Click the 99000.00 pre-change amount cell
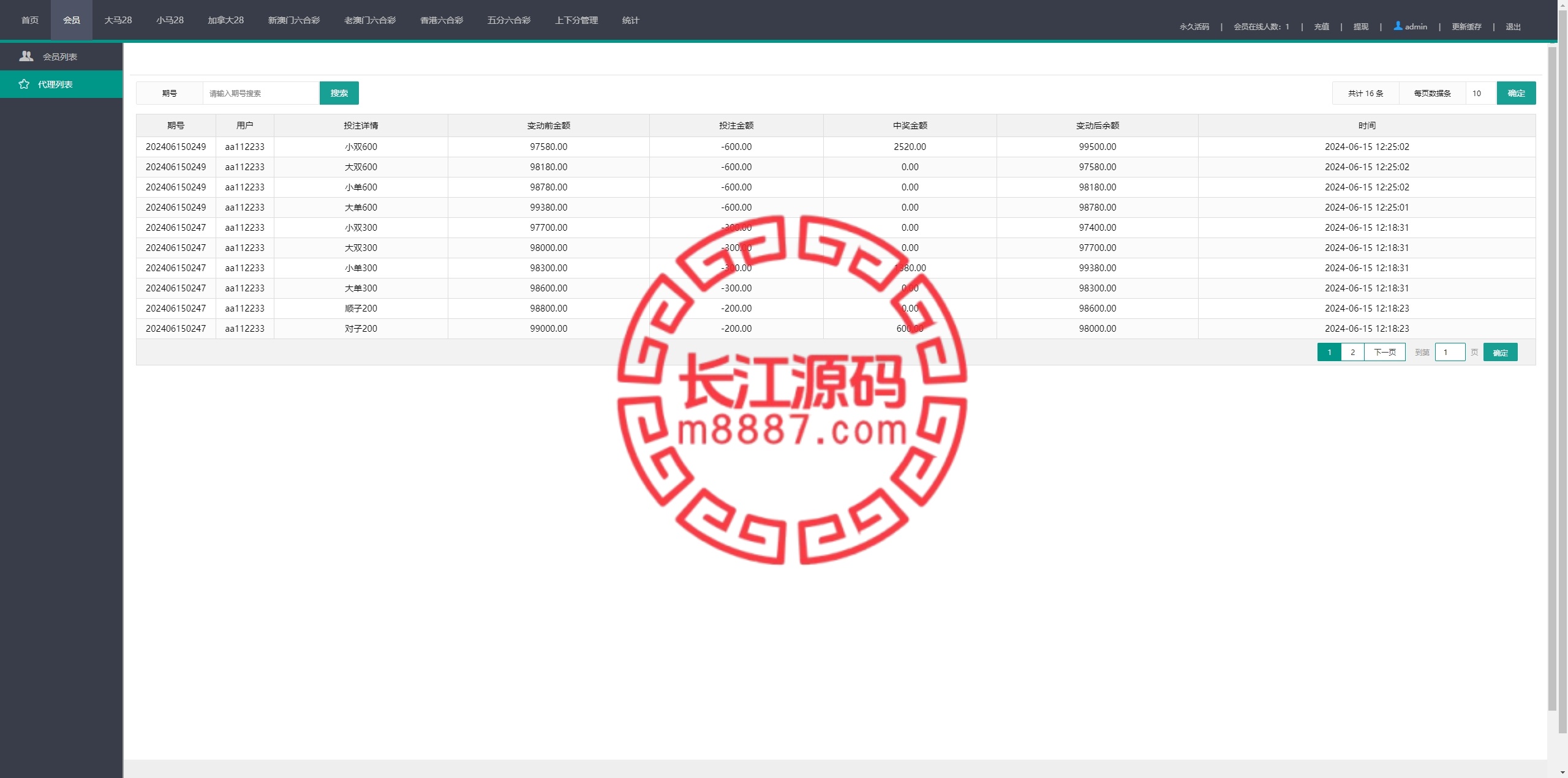Viewport: 1568px width, 778px height. point(549,329)
